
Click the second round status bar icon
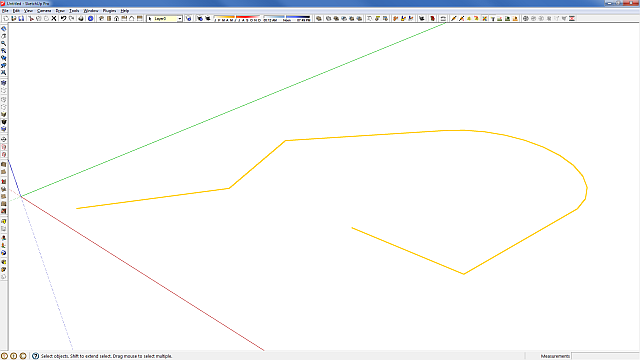coord(13,356)
